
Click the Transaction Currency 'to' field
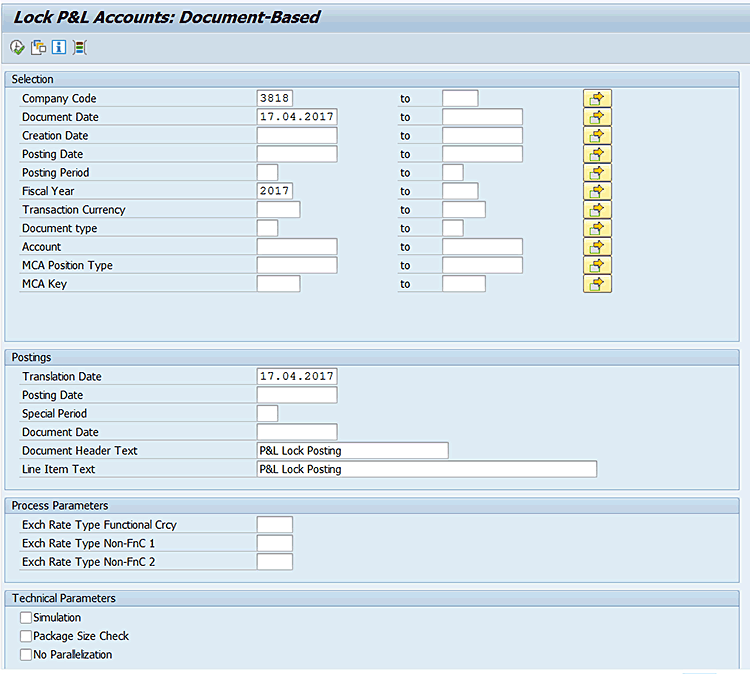pyautogui.click(x=464, y=210)
